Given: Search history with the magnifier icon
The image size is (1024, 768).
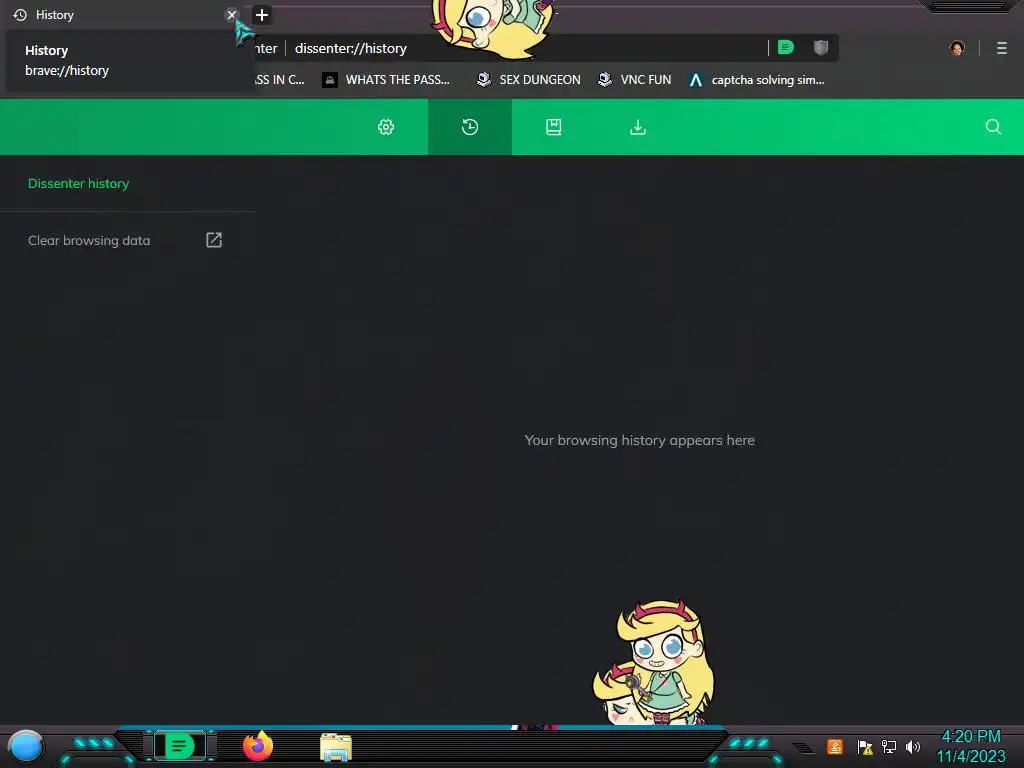Looking at the screenshot, I should point(993,127).
